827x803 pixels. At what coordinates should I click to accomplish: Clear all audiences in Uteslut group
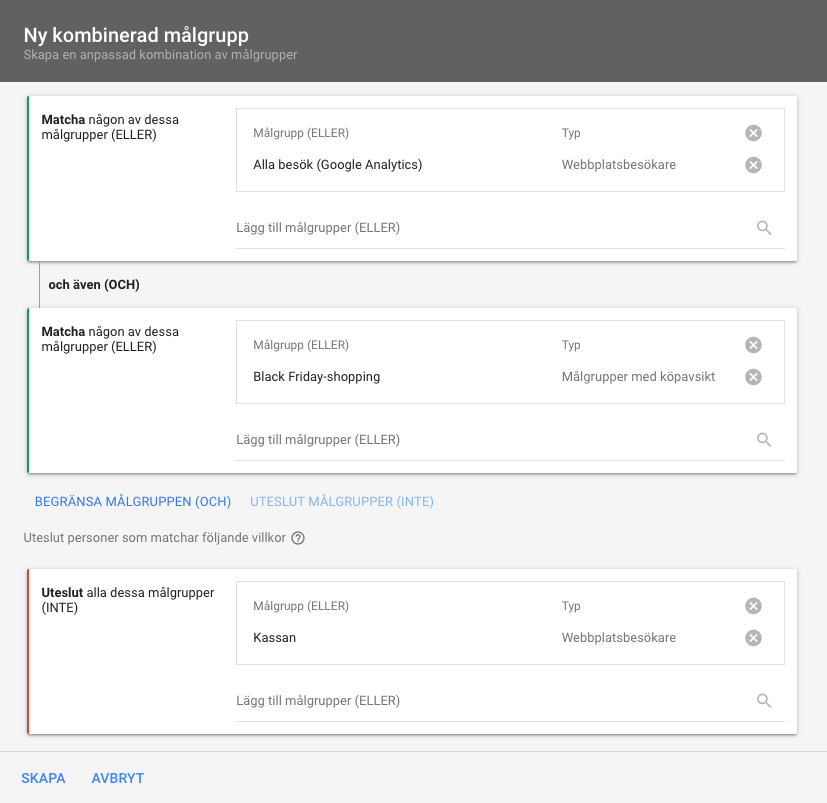[753, 606]
